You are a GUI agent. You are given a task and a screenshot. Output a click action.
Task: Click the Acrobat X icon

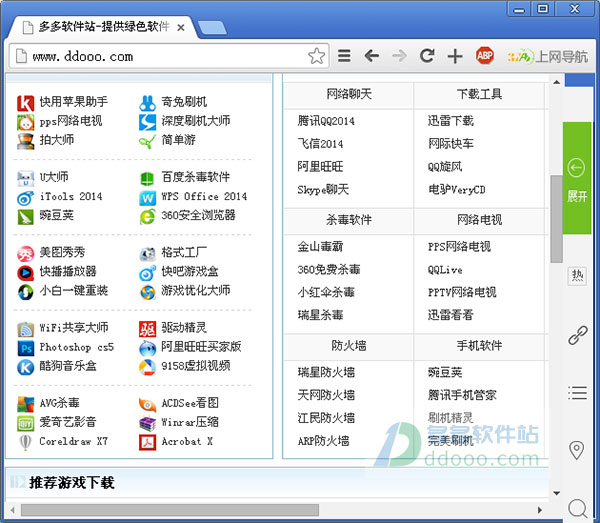pyautogui.click(x=147, y=443)
